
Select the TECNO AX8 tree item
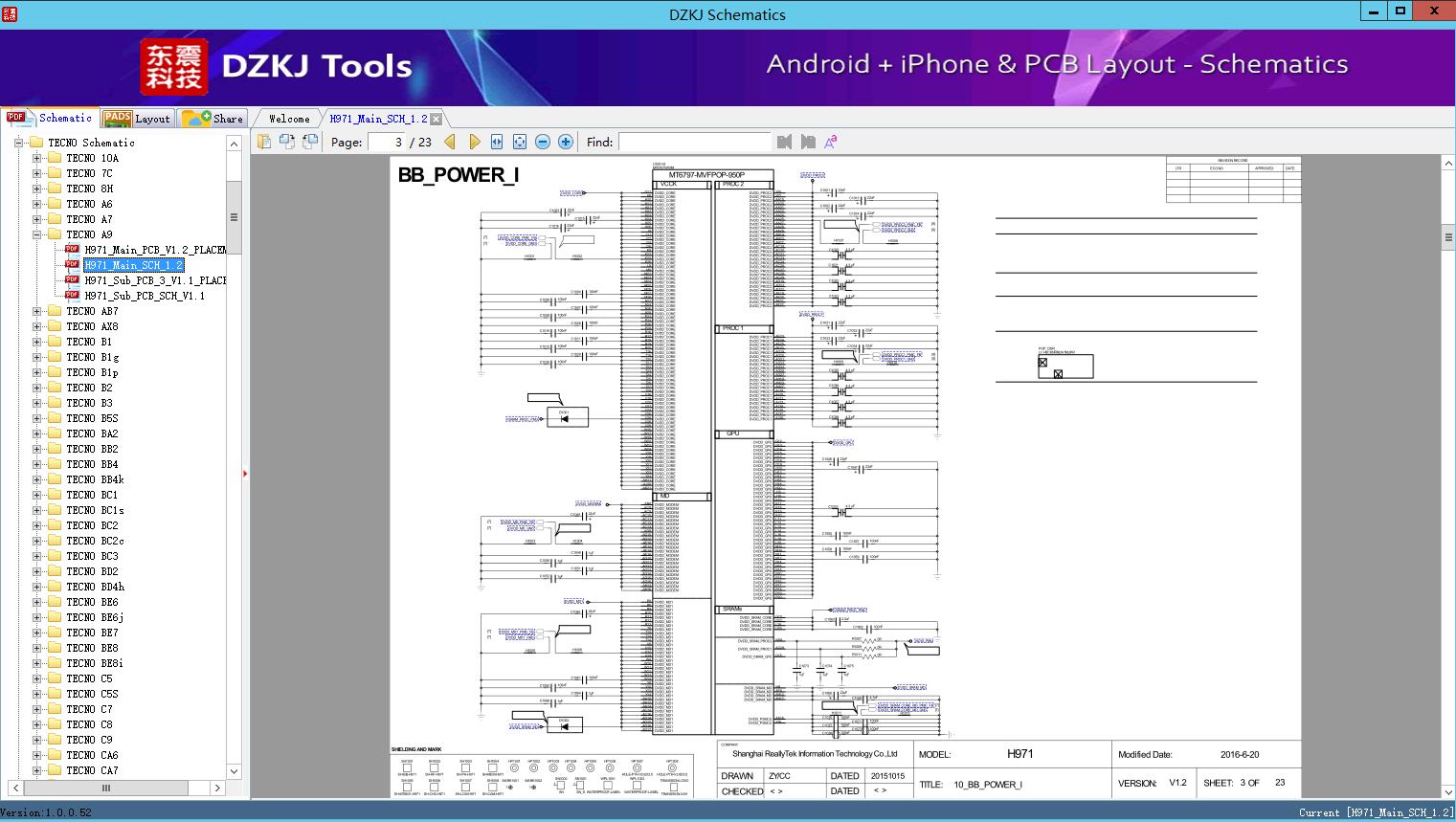[x=92, y=326]
